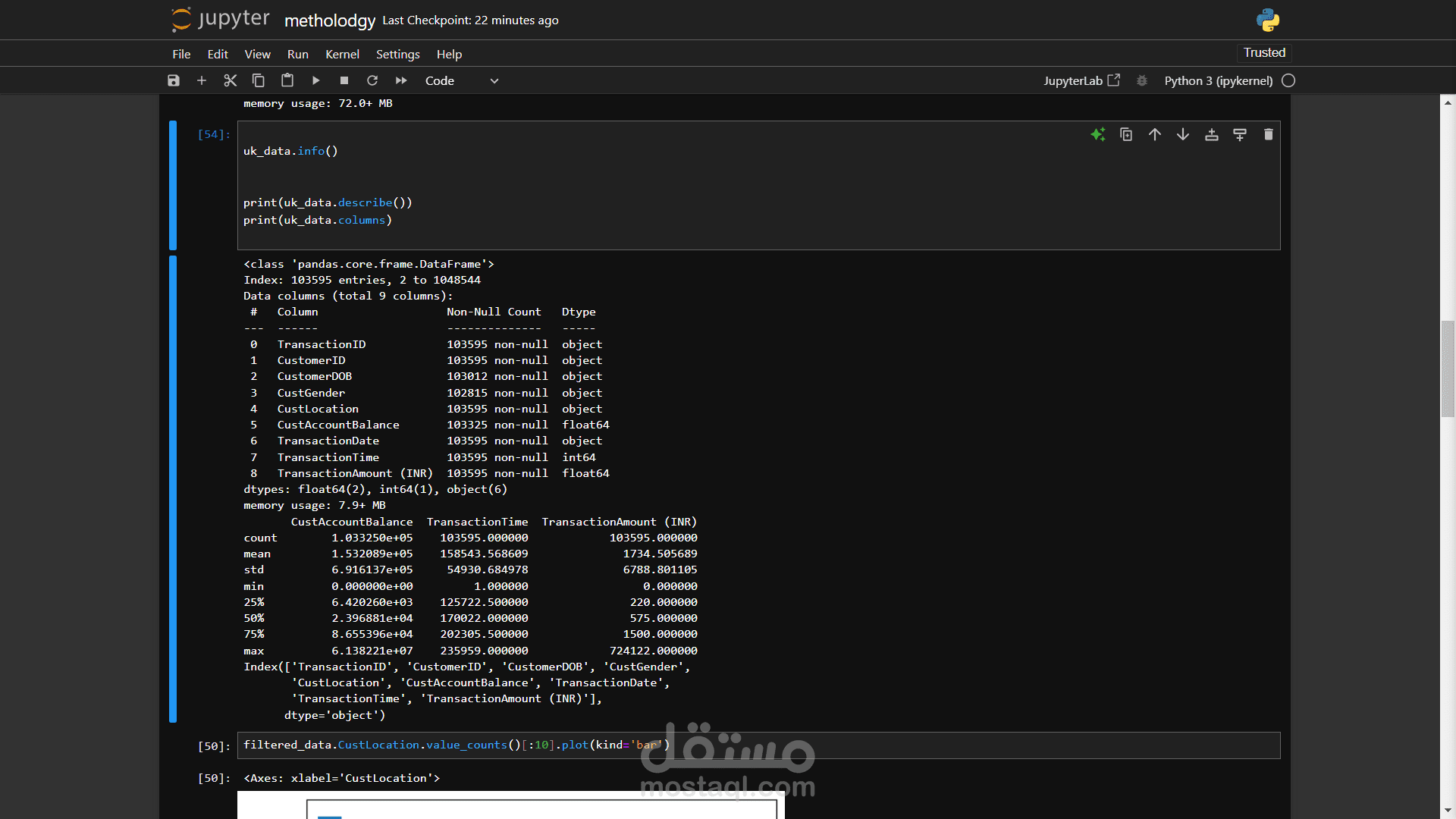Copy the selected cell from toolbar
This screenshot has height=819, width=1456.
[259, 80]
